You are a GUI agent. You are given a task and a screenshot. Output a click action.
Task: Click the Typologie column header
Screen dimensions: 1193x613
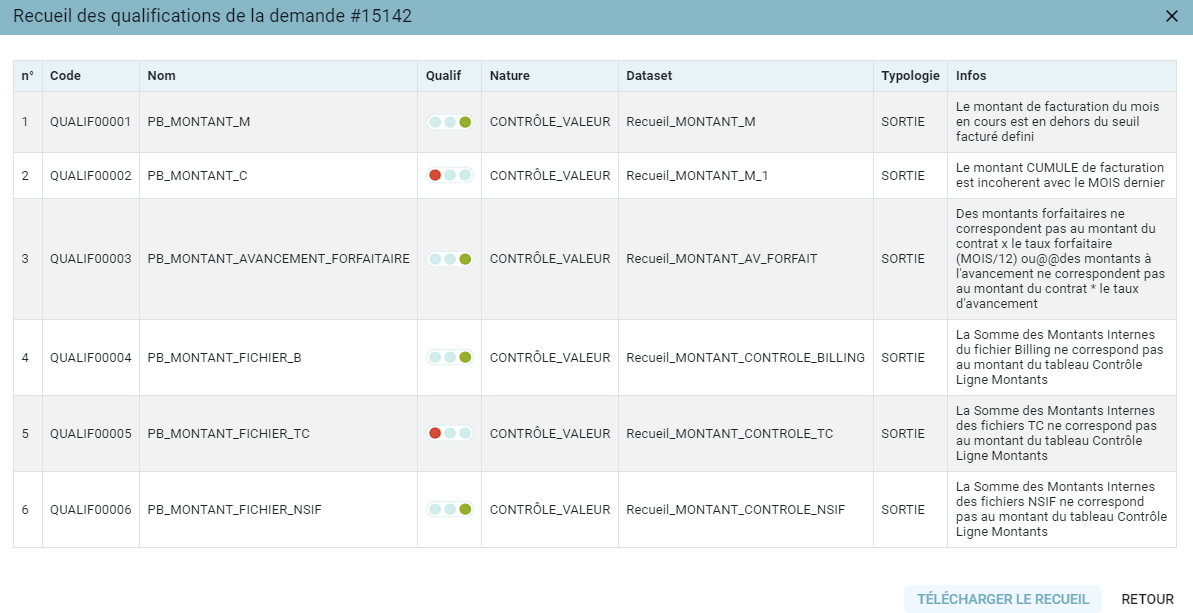[910, 76]
